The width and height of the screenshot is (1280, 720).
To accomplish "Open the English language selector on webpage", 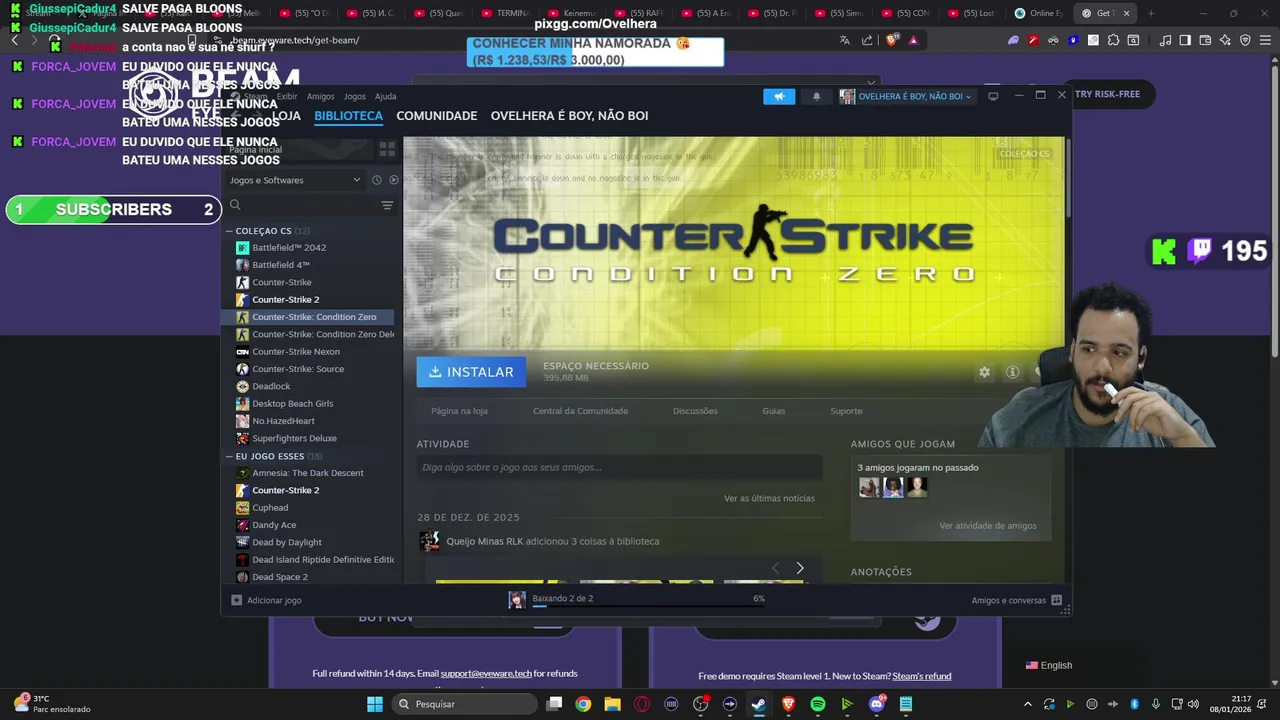I will (x=1049, y=665).
